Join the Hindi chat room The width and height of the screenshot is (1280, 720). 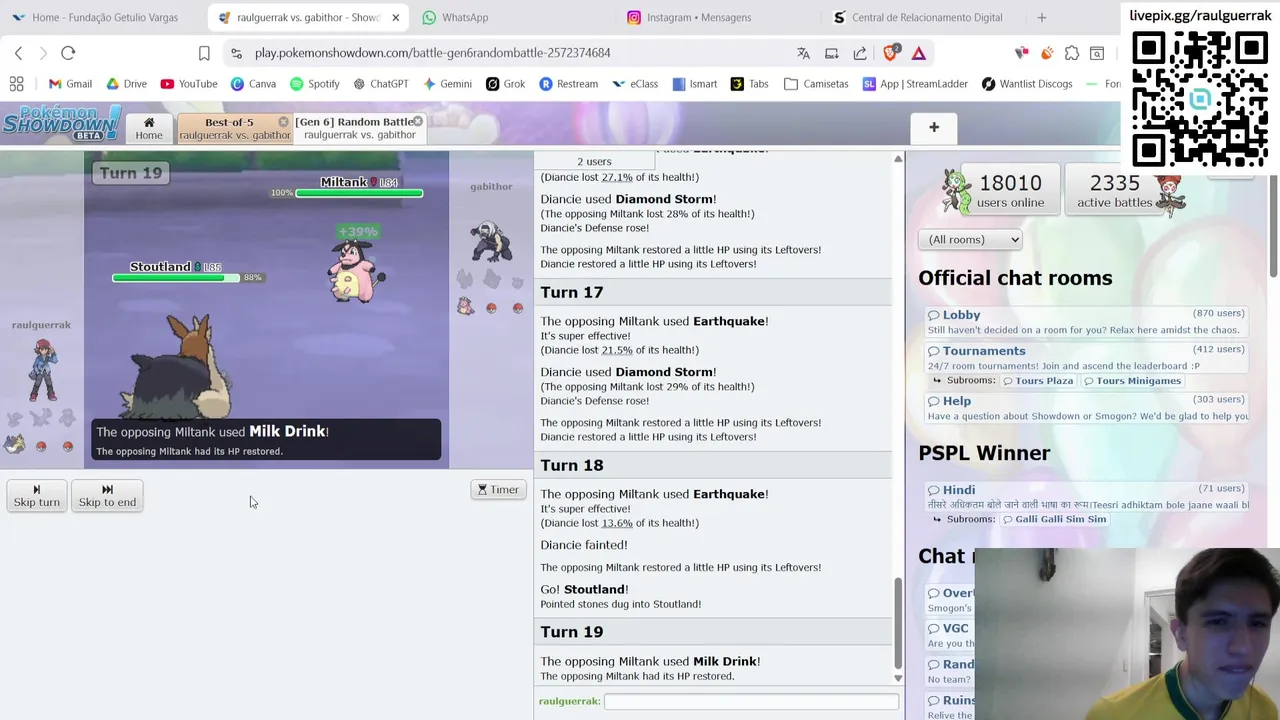(1087, 496)
